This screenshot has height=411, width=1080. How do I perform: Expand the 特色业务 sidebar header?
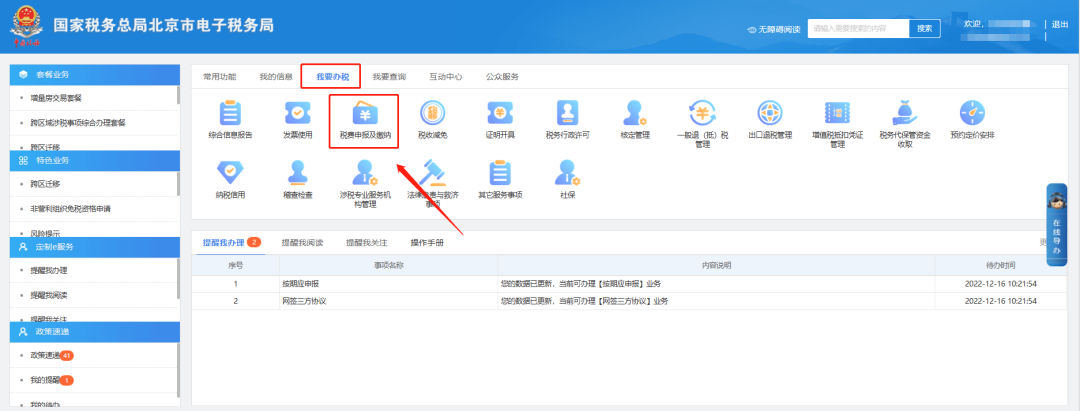pyautogui.click(x=94, y=160)
